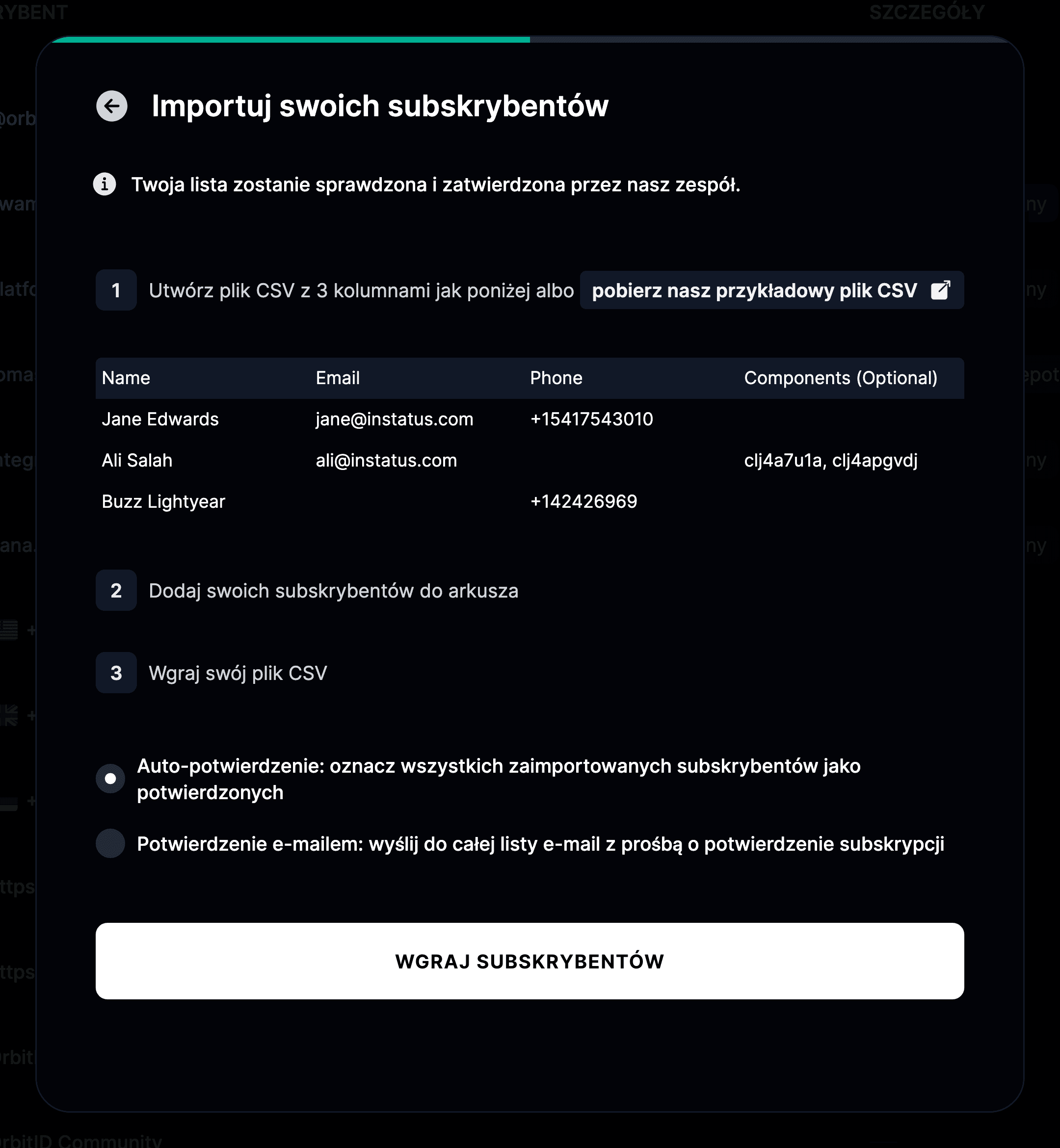Click the step 2 number badge
Viewport: 1060px width, 1148px height.
tap(116, 590)
